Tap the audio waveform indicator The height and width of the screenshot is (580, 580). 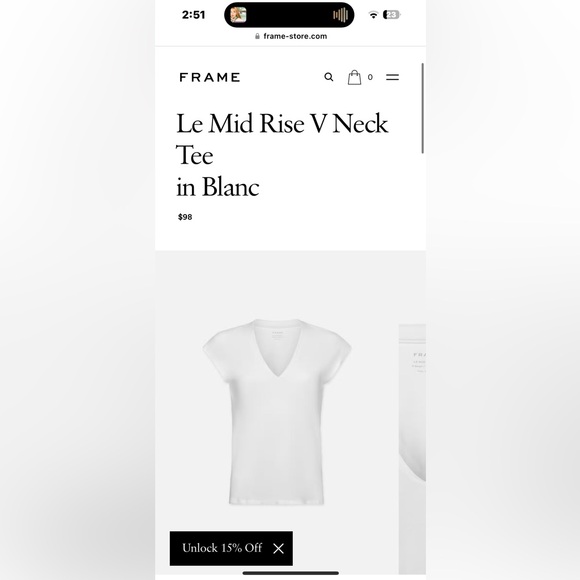point(340,15)
